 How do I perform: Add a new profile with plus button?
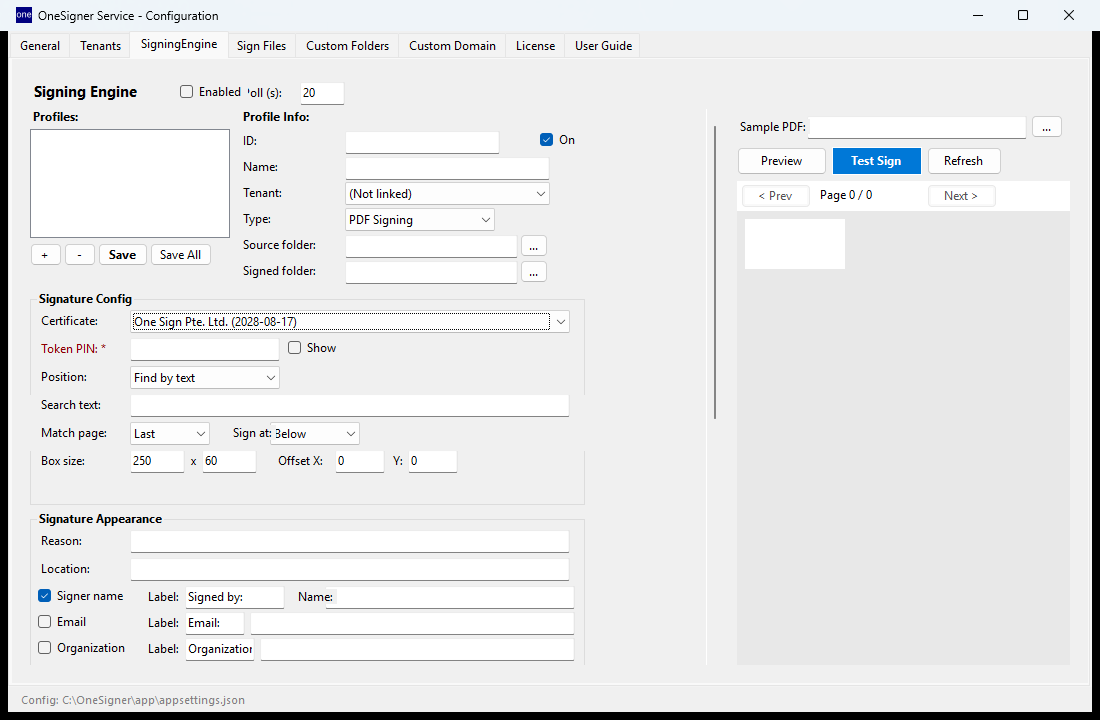[x=46, y=255]
